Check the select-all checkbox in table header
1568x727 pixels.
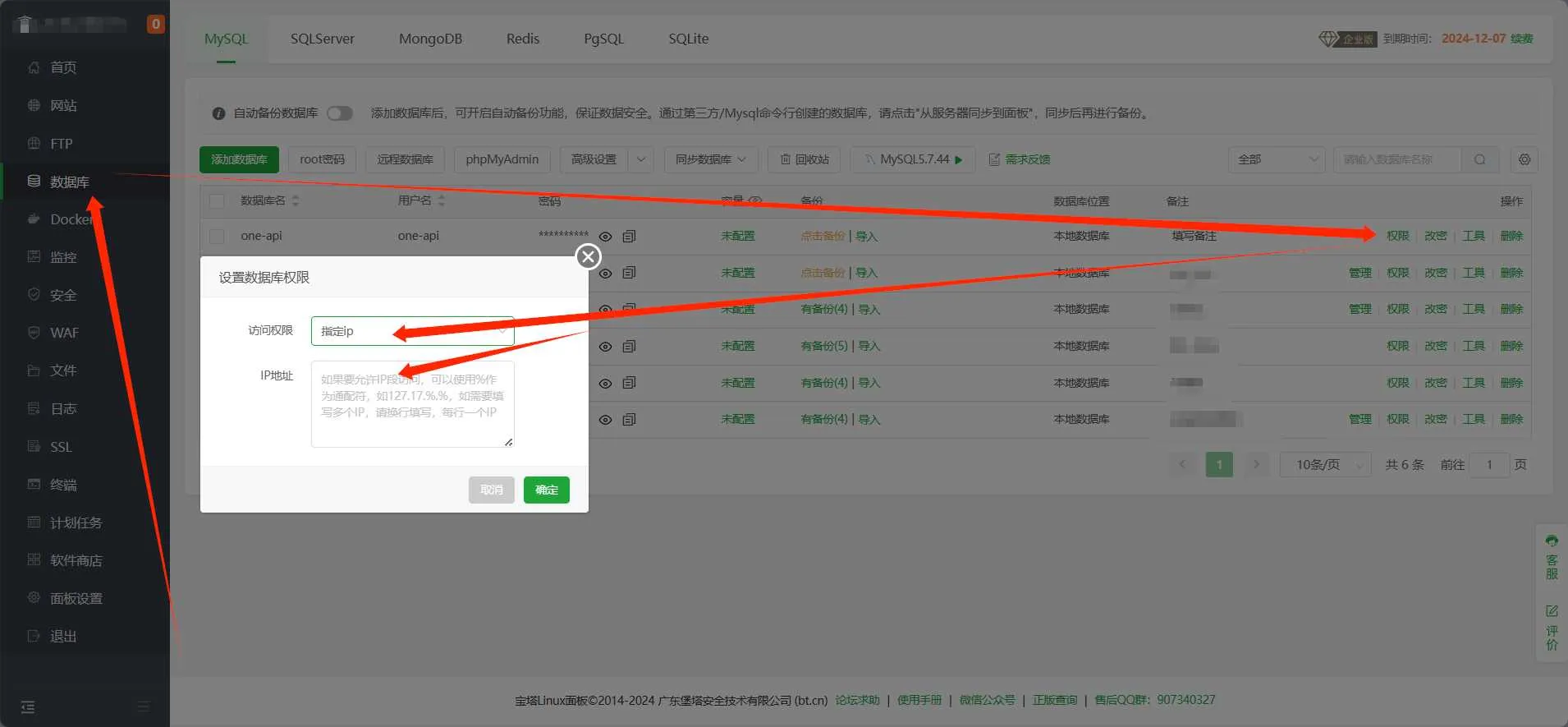click(217, 201)
